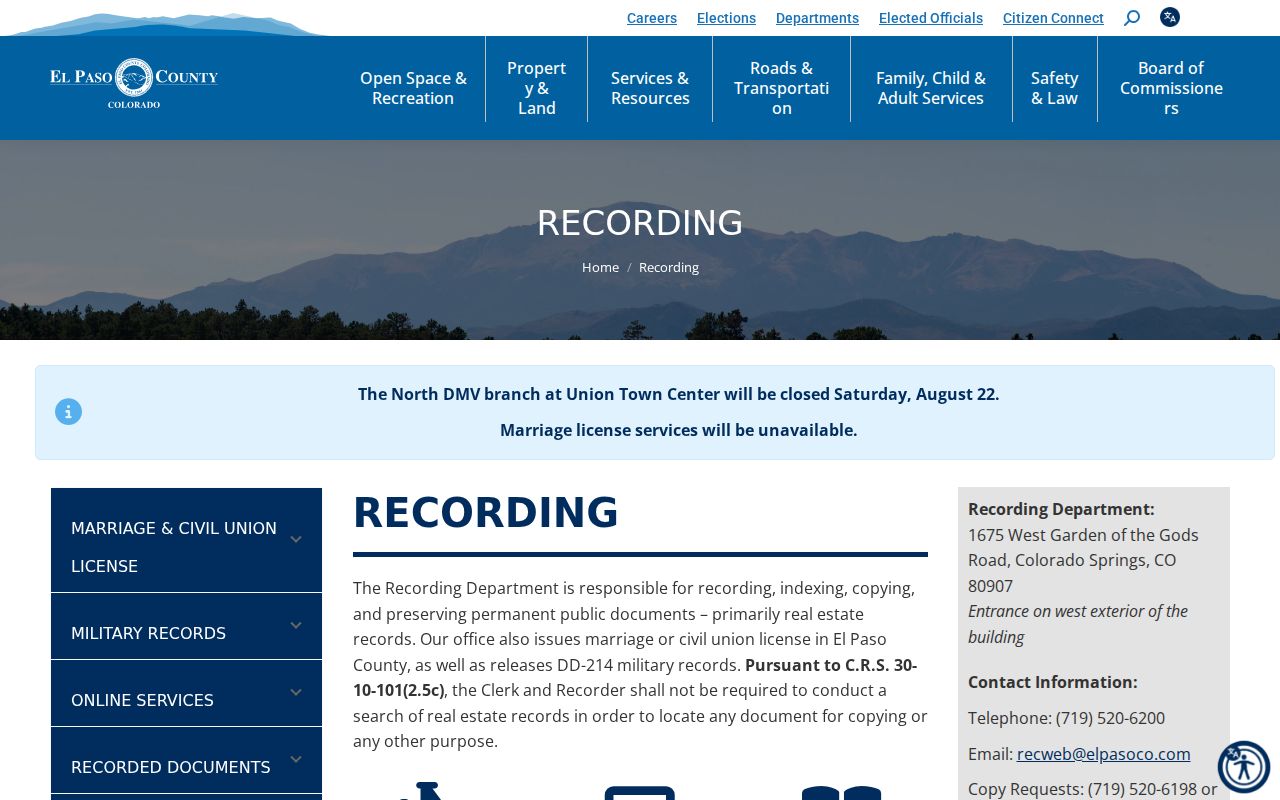Click the El Paso County logo
The image size is (1280, 800).
click(134, 83)
